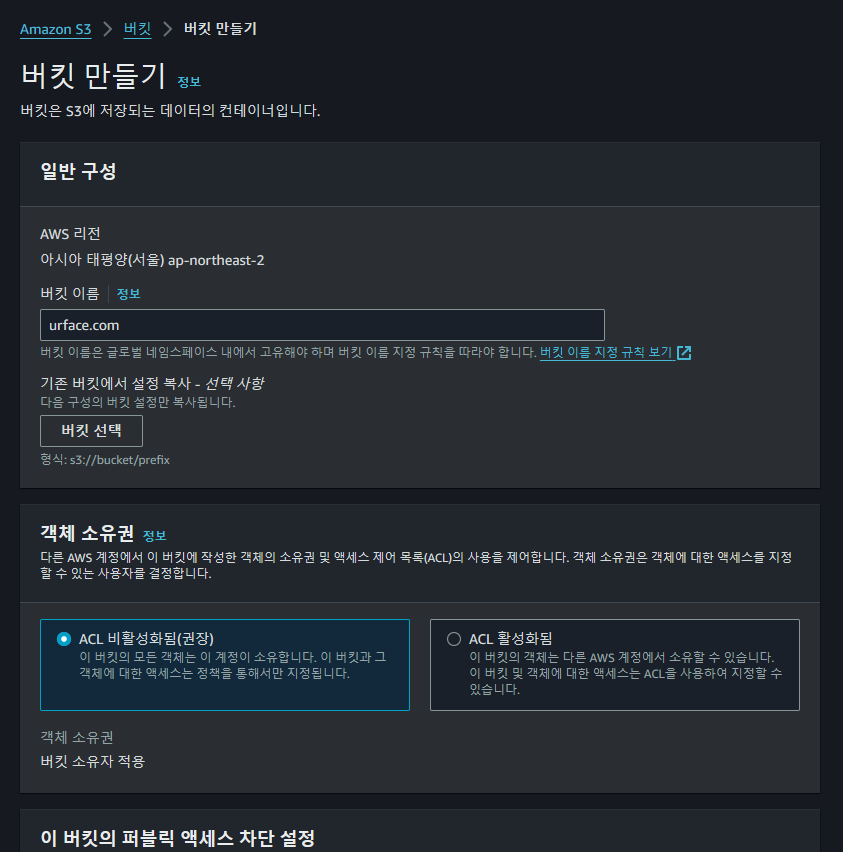Image resolution: width=843 pixels, height=852 pixels.
Task: Click the breadcrumb chevron after Amazon S3
Action: 108,29
